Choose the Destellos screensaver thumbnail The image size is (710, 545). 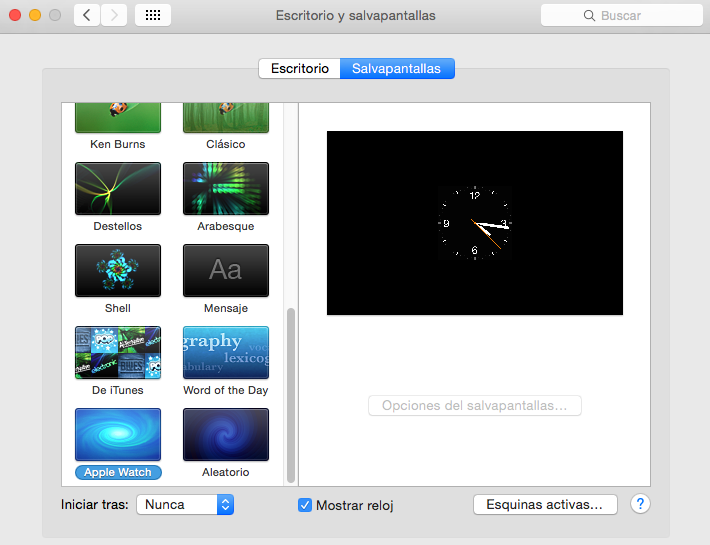(x=118, y=188)
